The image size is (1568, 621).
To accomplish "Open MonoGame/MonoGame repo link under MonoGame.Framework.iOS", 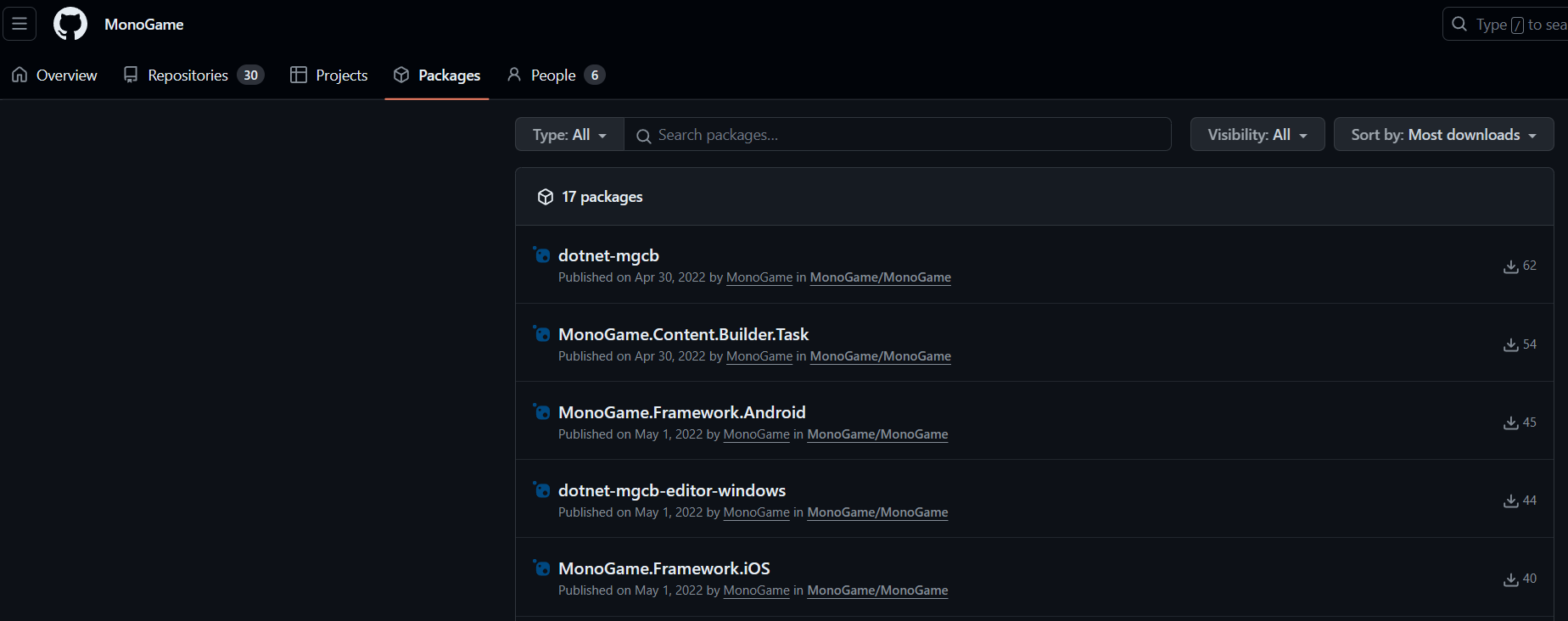I will point(877,590).
